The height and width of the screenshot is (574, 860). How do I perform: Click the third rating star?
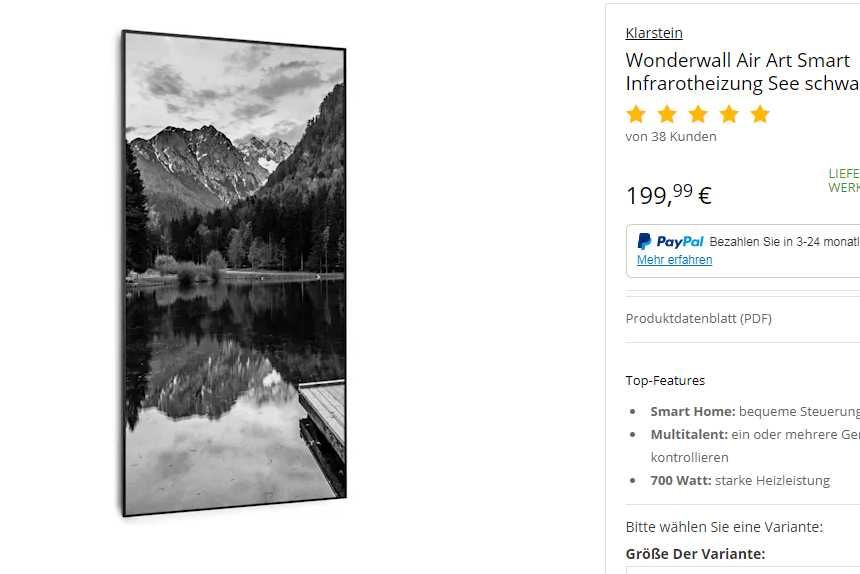(698, 114)
